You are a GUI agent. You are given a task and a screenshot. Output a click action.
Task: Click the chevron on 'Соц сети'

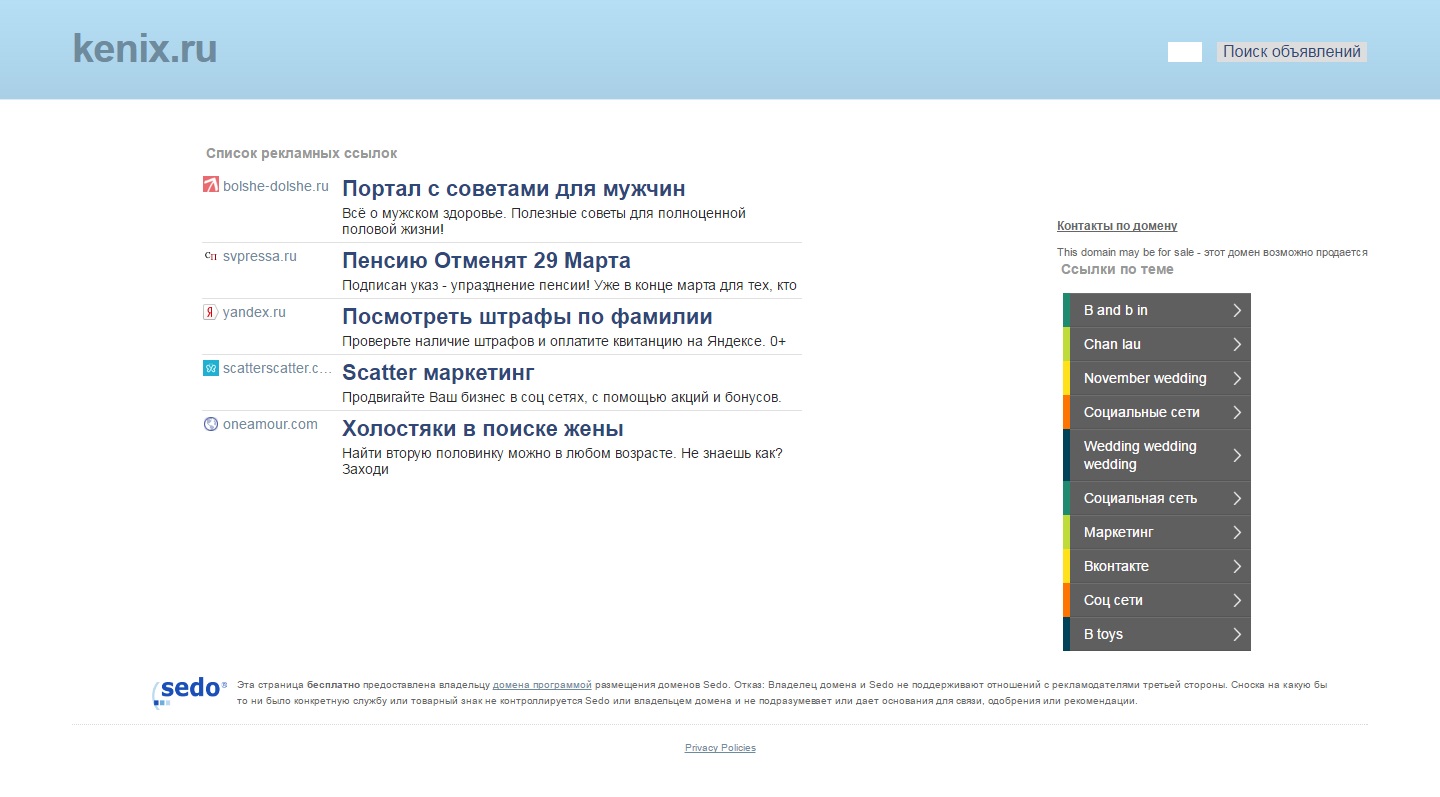coord(1237,600)
